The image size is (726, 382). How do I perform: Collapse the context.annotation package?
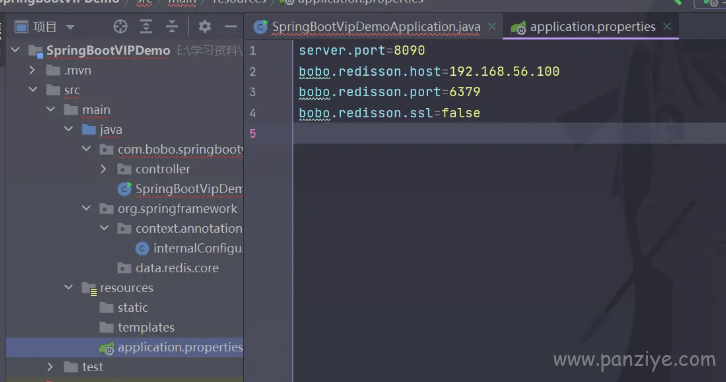(x=104, y=228)
